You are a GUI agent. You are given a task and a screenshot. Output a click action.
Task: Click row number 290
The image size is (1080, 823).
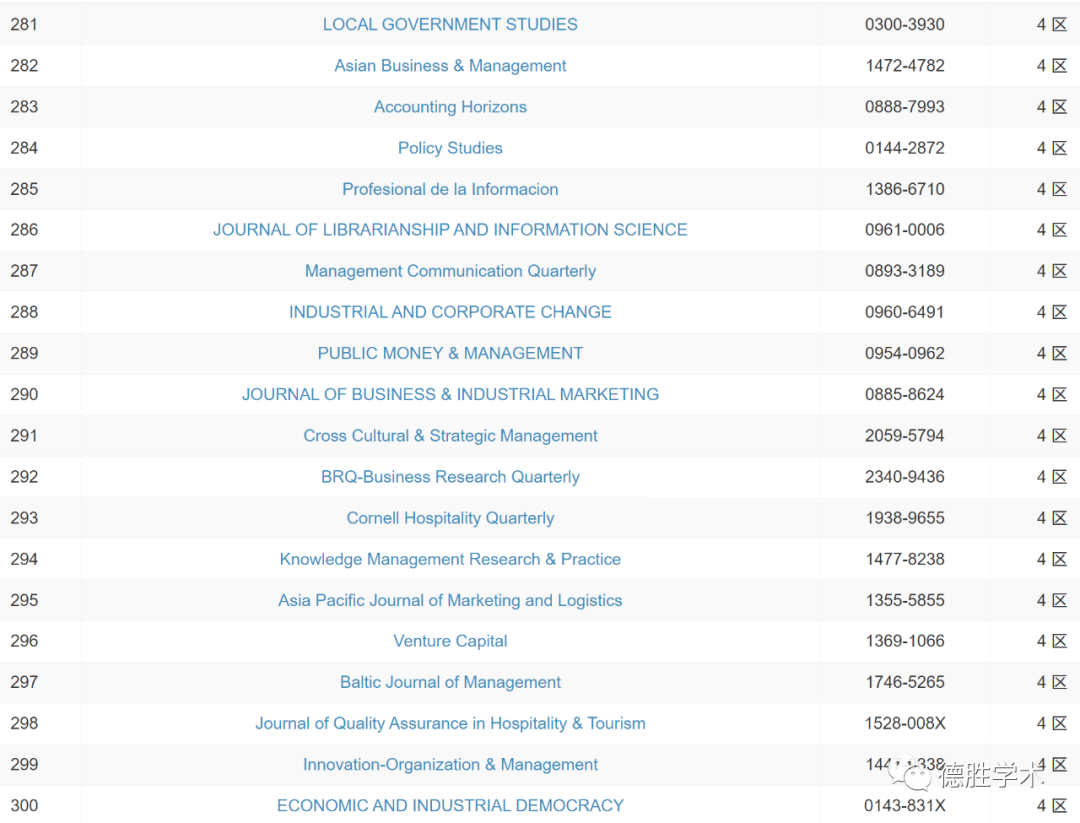click(24, 394)
